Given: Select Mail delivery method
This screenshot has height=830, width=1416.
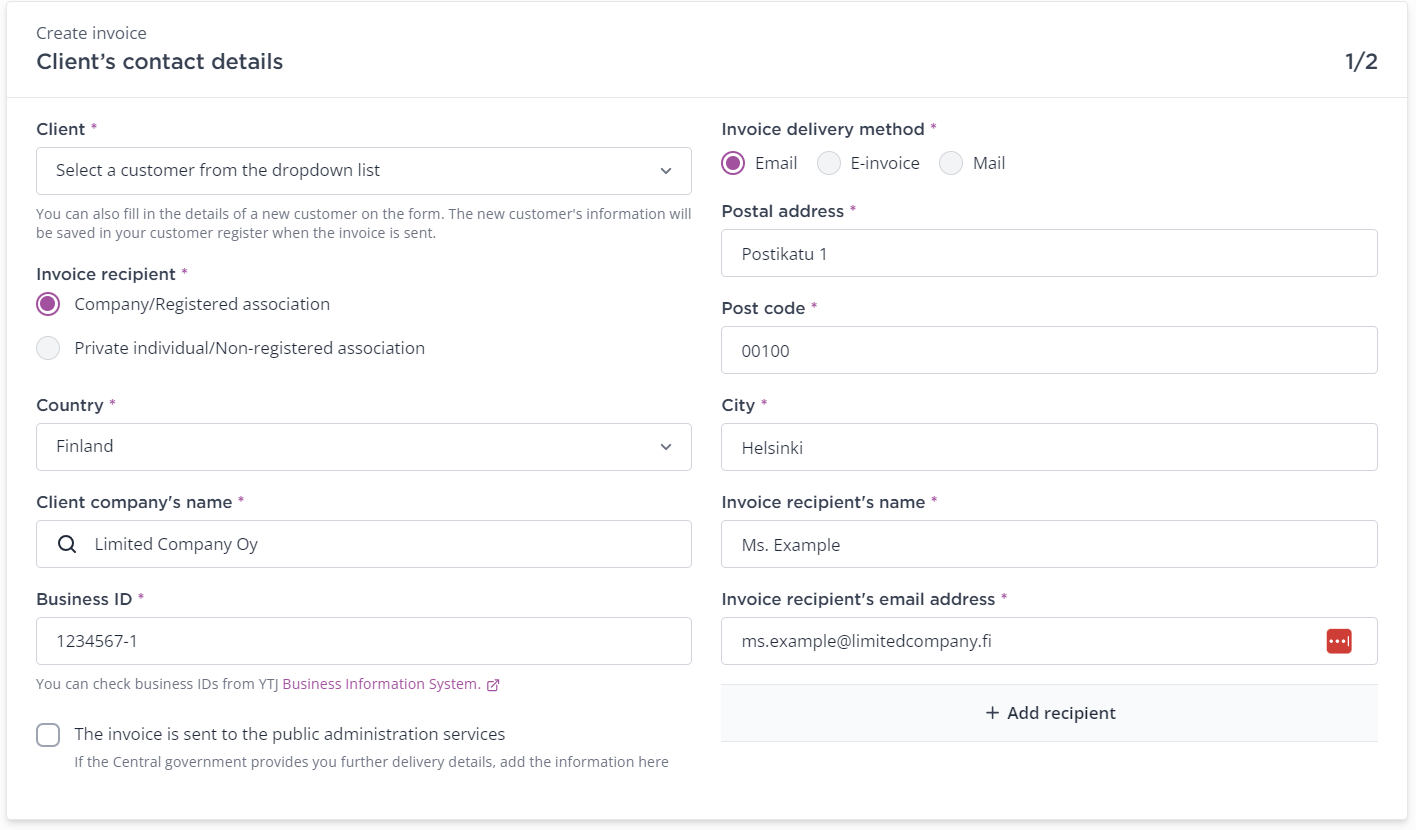Looking at the screenshot, I should tap(951, 163).
